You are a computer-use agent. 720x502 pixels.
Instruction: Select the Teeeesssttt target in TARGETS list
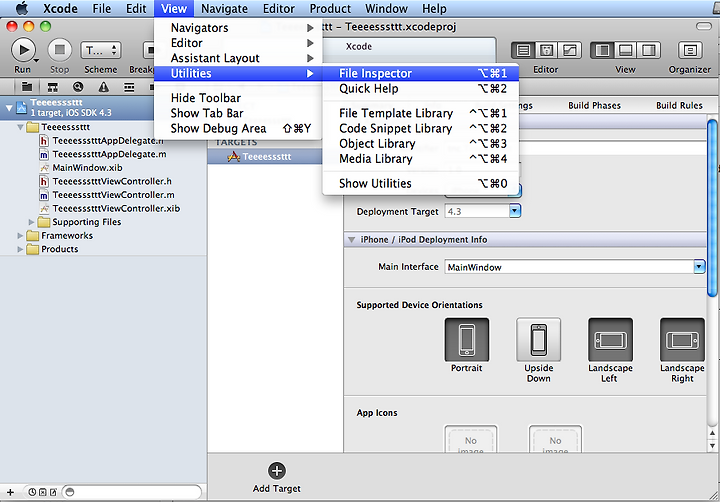tap(265, 157)
